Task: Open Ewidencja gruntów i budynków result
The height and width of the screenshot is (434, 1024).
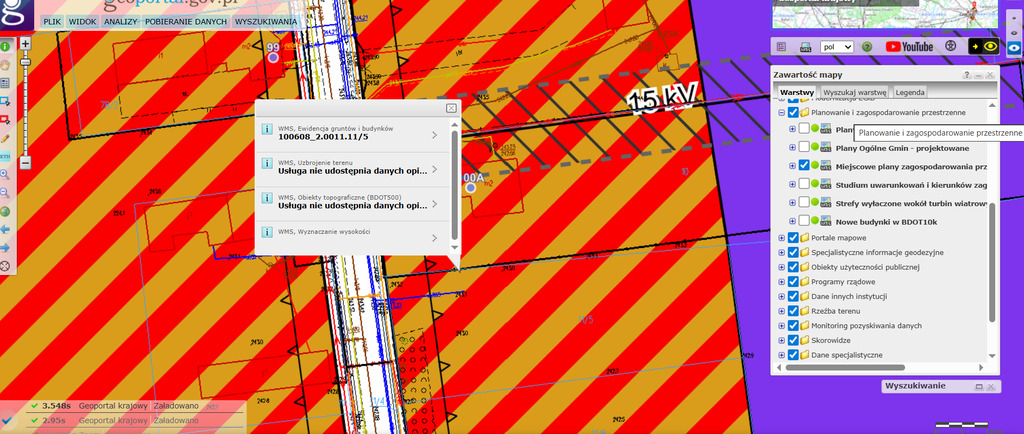Action: pos(350,133)
